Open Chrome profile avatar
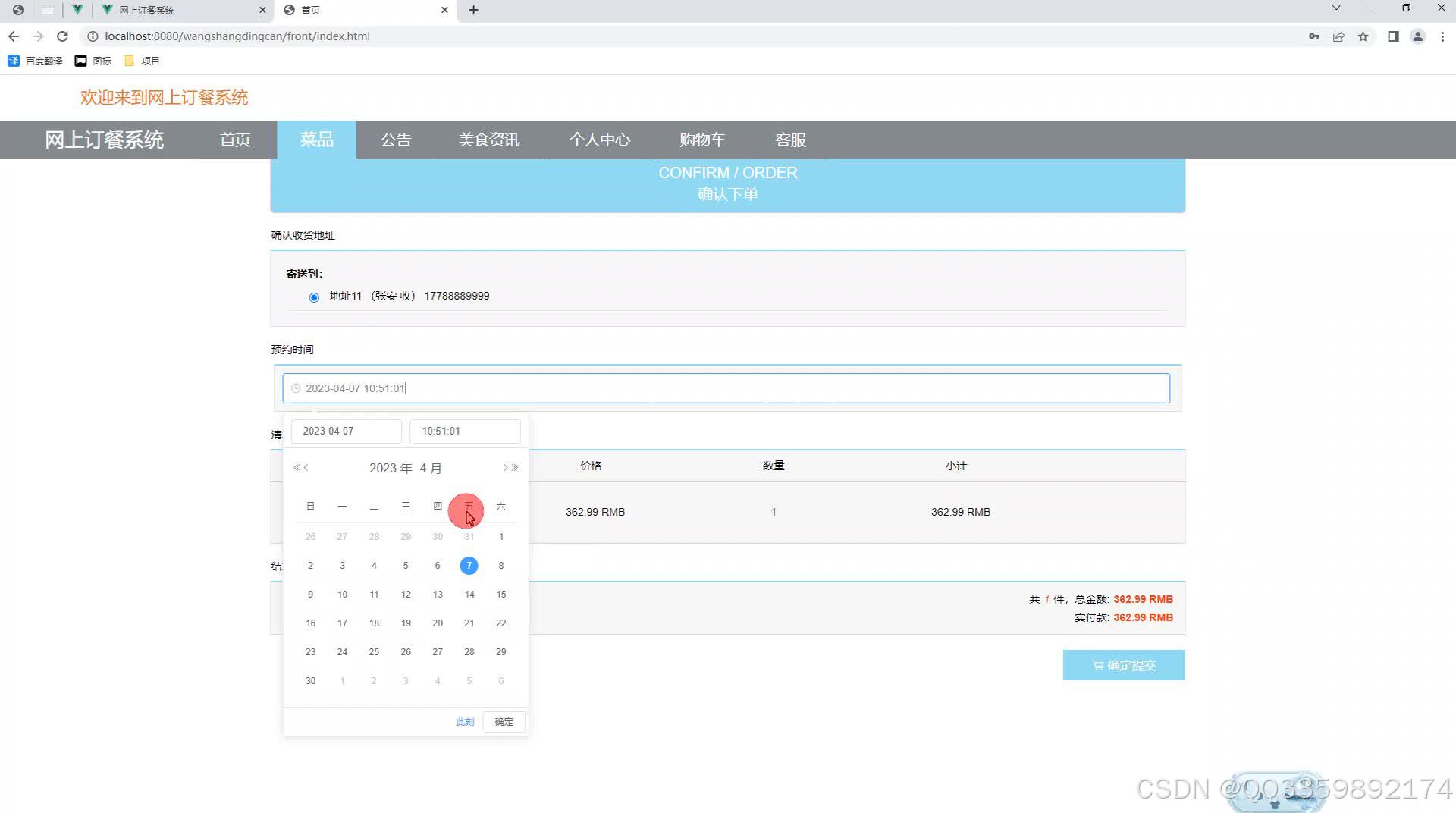This screenshot has height=813, width=1456. tap(1417, 36)
